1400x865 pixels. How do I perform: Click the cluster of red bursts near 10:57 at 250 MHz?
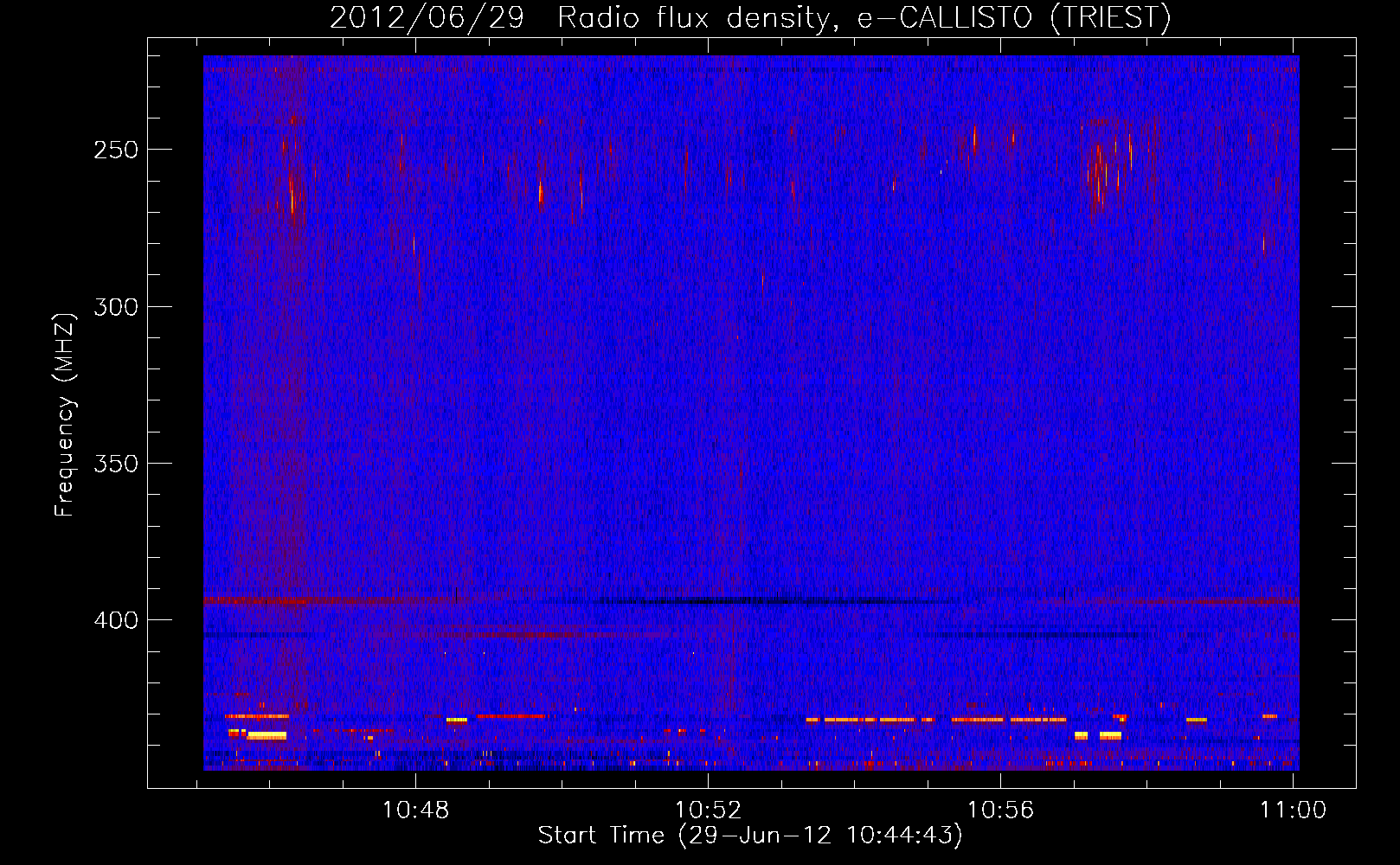point(1107,170)
